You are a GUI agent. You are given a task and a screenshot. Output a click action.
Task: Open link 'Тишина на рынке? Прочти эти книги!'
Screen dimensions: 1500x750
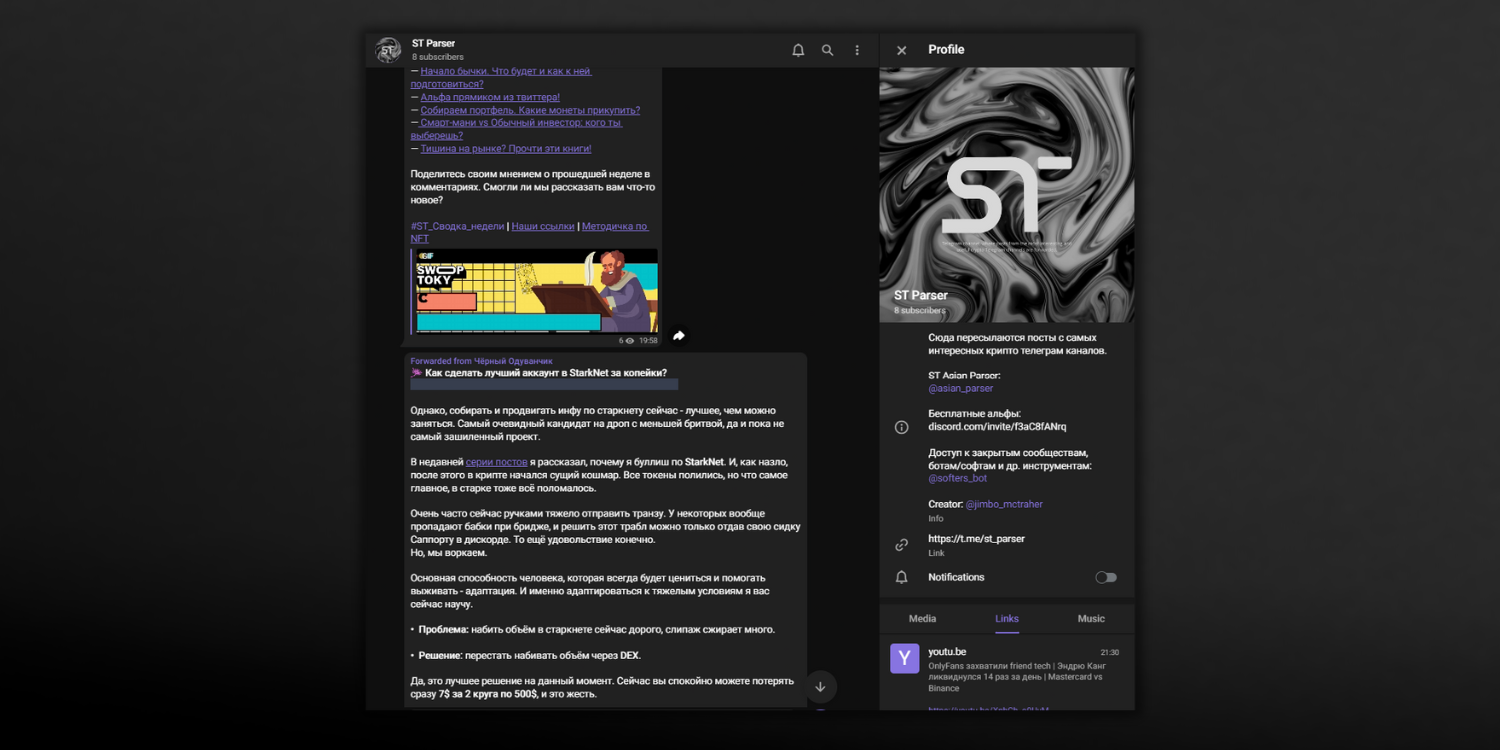point(506,149)
